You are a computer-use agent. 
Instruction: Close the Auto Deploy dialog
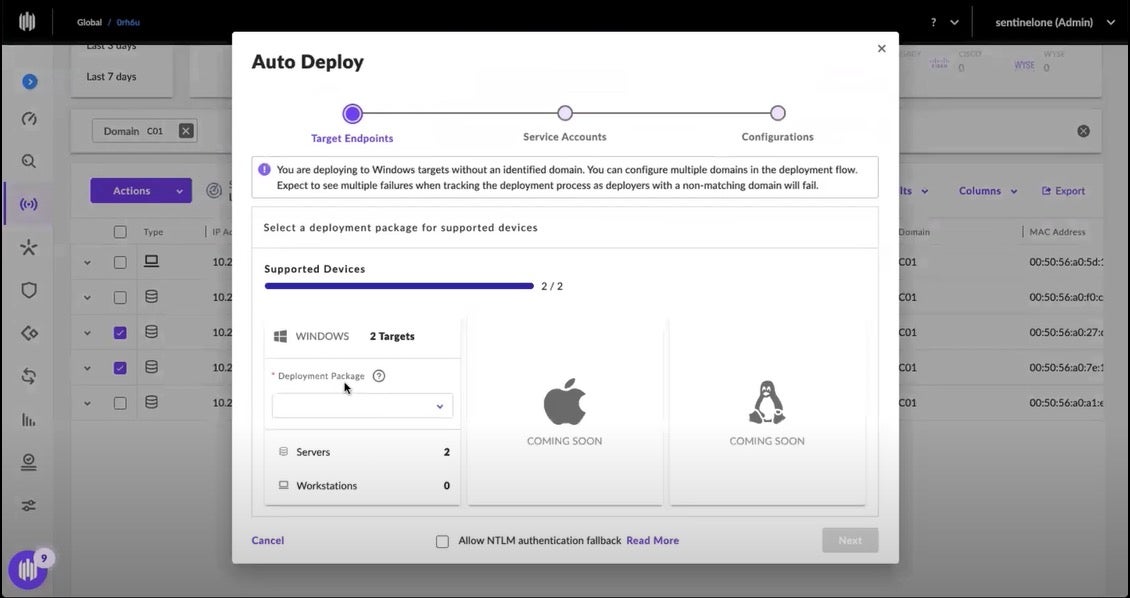pyautogui.click(x=881, y=49)
